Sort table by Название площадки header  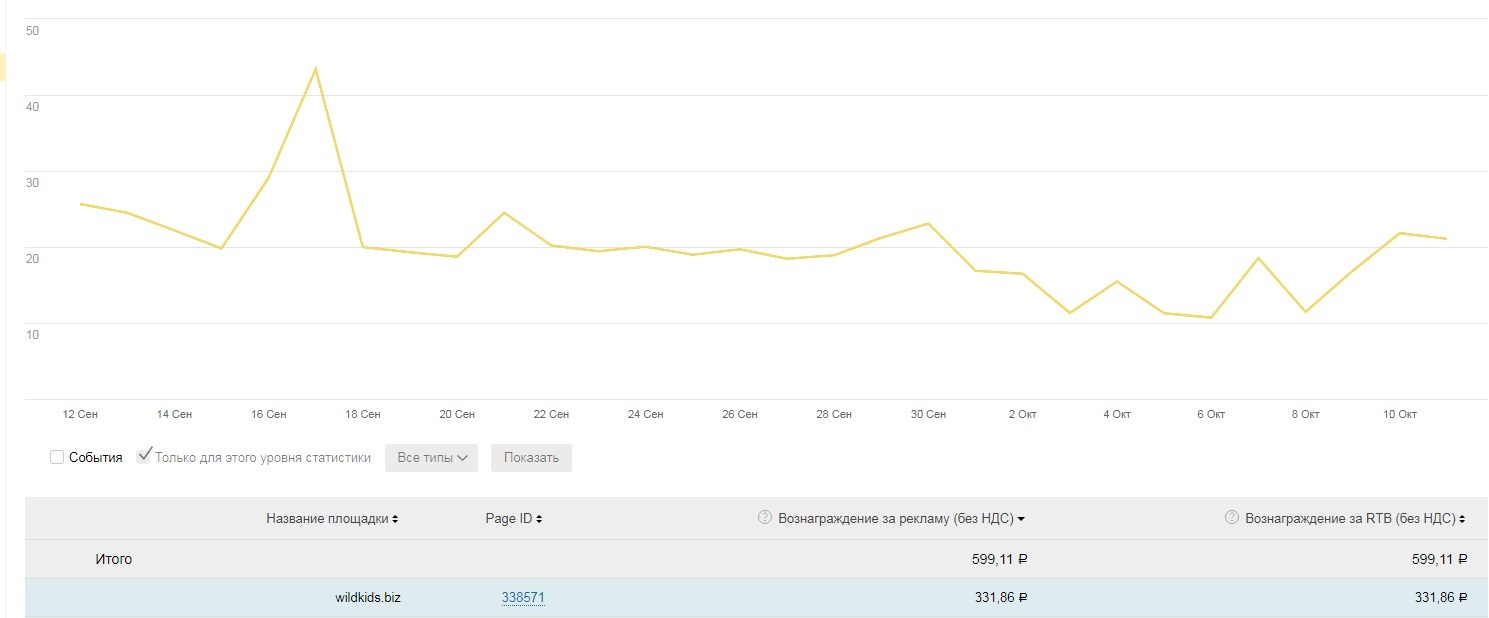(x=327, y=519)
